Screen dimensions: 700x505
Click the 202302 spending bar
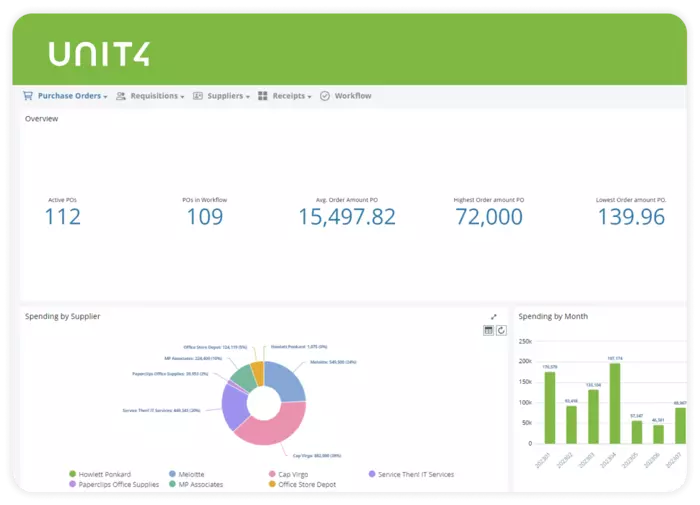571,425
